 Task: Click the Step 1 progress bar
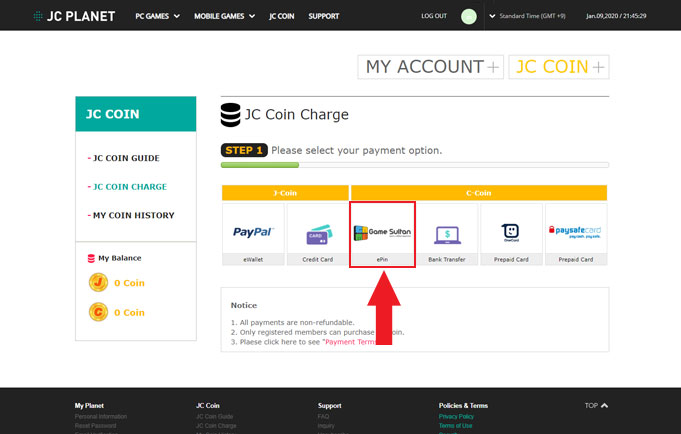click(x=414, y=165)
